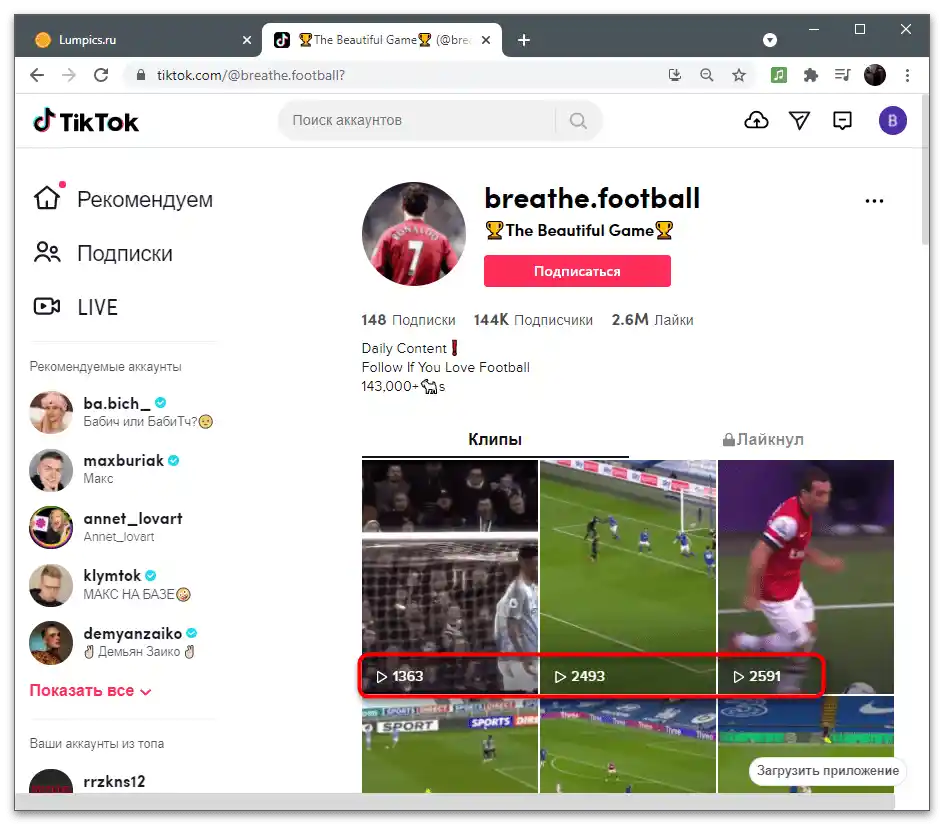Click the search magnifier icon in TikTok
This screenshot has width=944, height=825.
coord(578,120)
